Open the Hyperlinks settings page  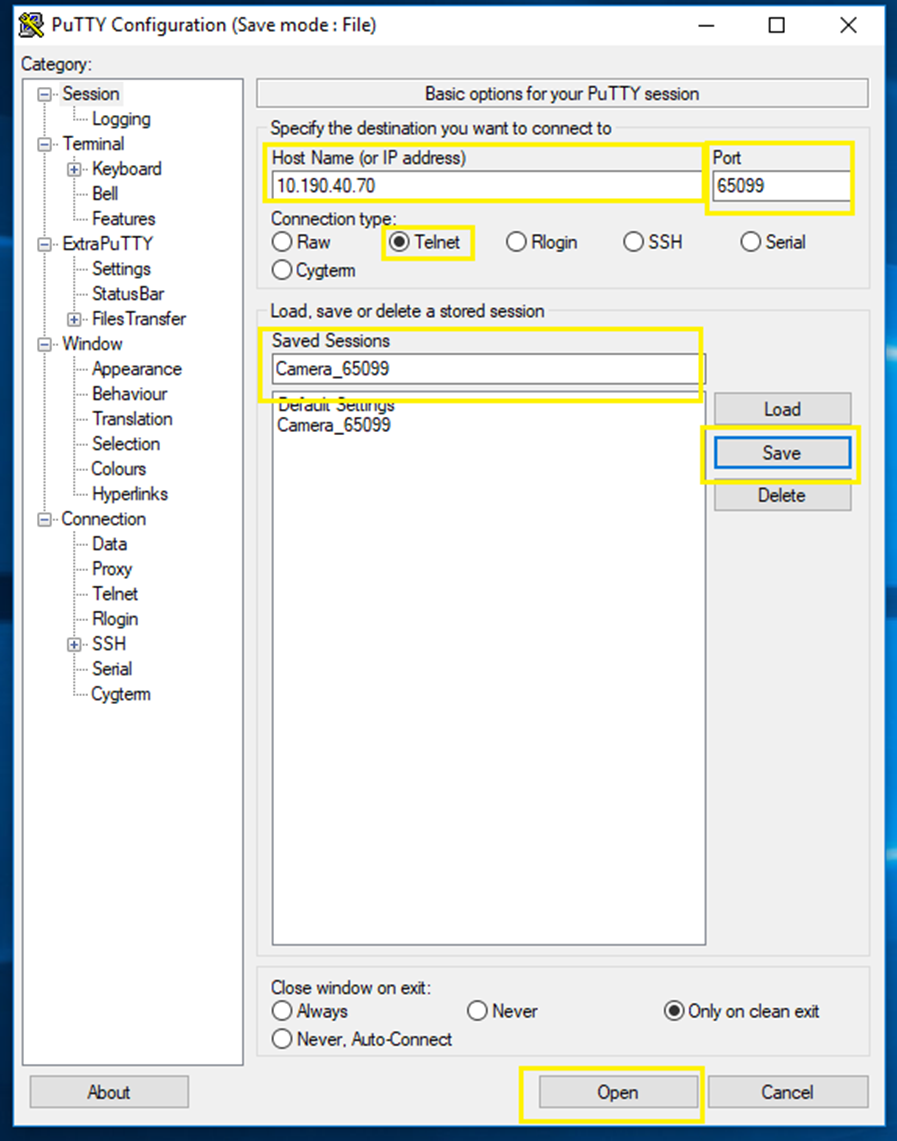click(x=129, y=494)
